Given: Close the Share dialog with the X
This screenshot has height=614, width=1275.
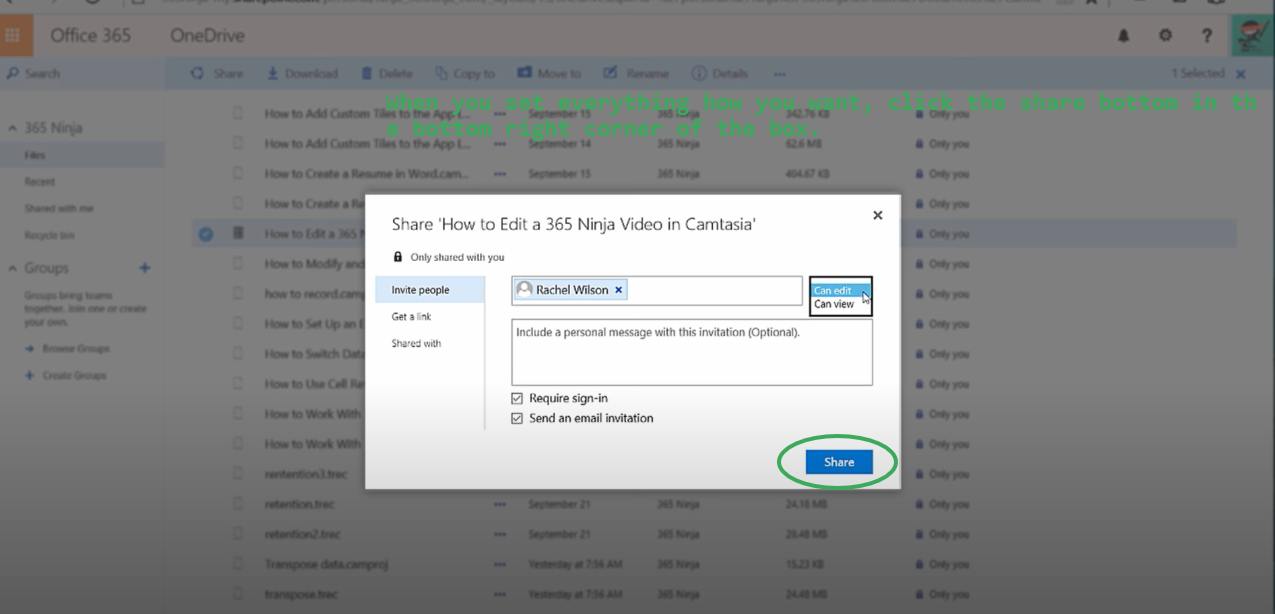Looking at the screenshot, I should coord(878,215).
